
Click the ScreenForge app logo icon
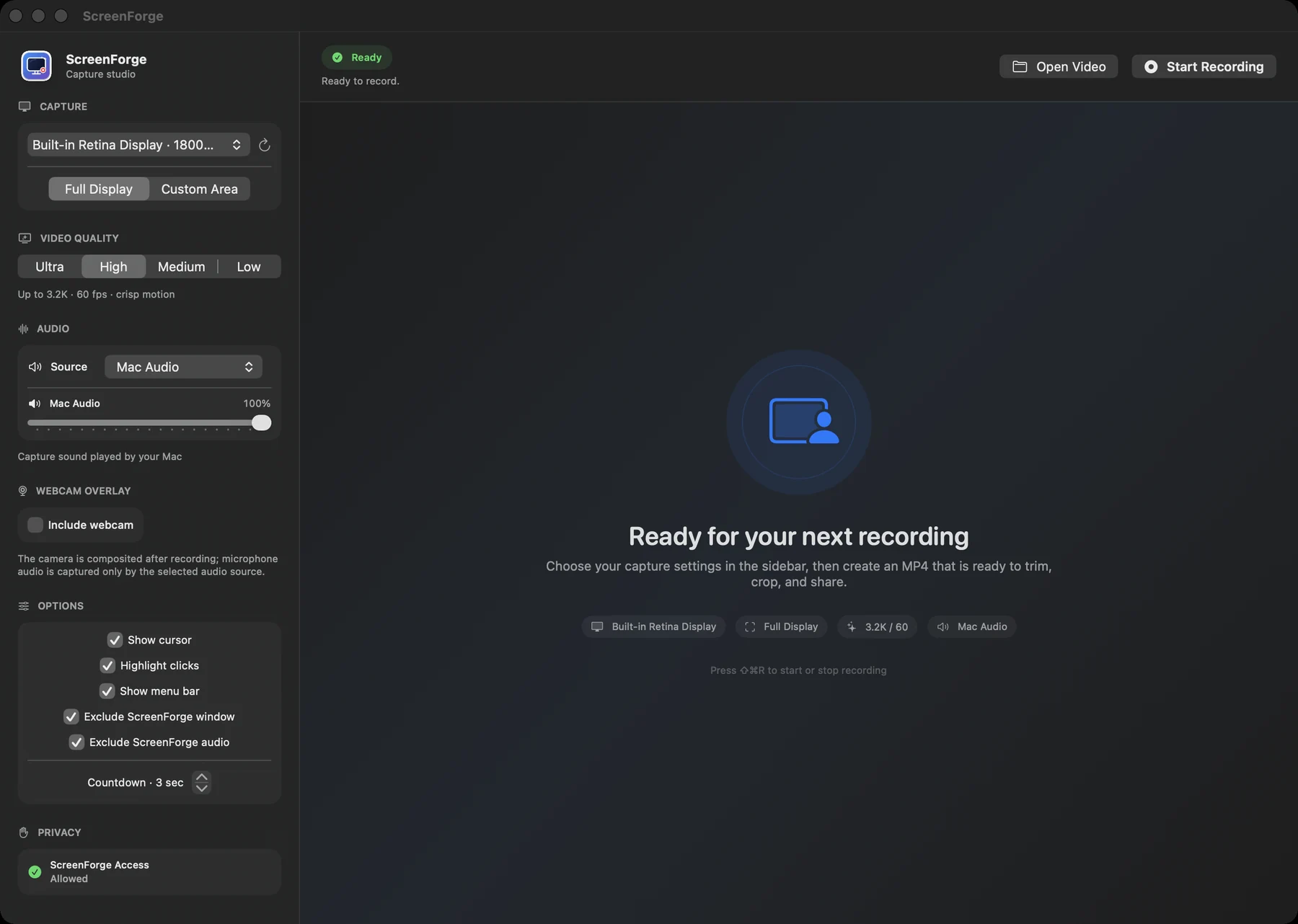[36, 66]
